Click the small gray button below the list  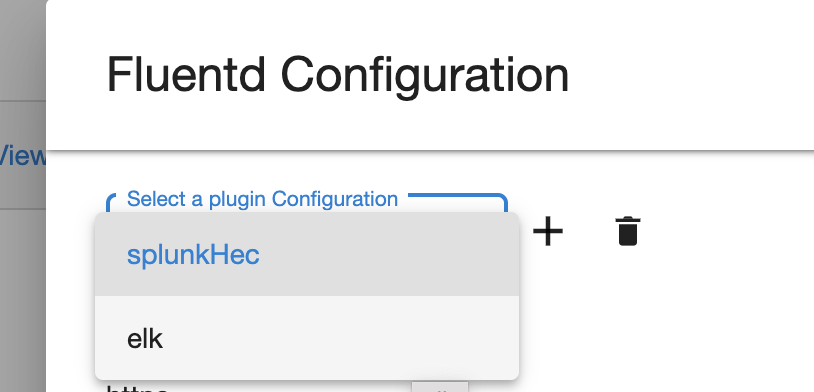(x=440, y=387)
